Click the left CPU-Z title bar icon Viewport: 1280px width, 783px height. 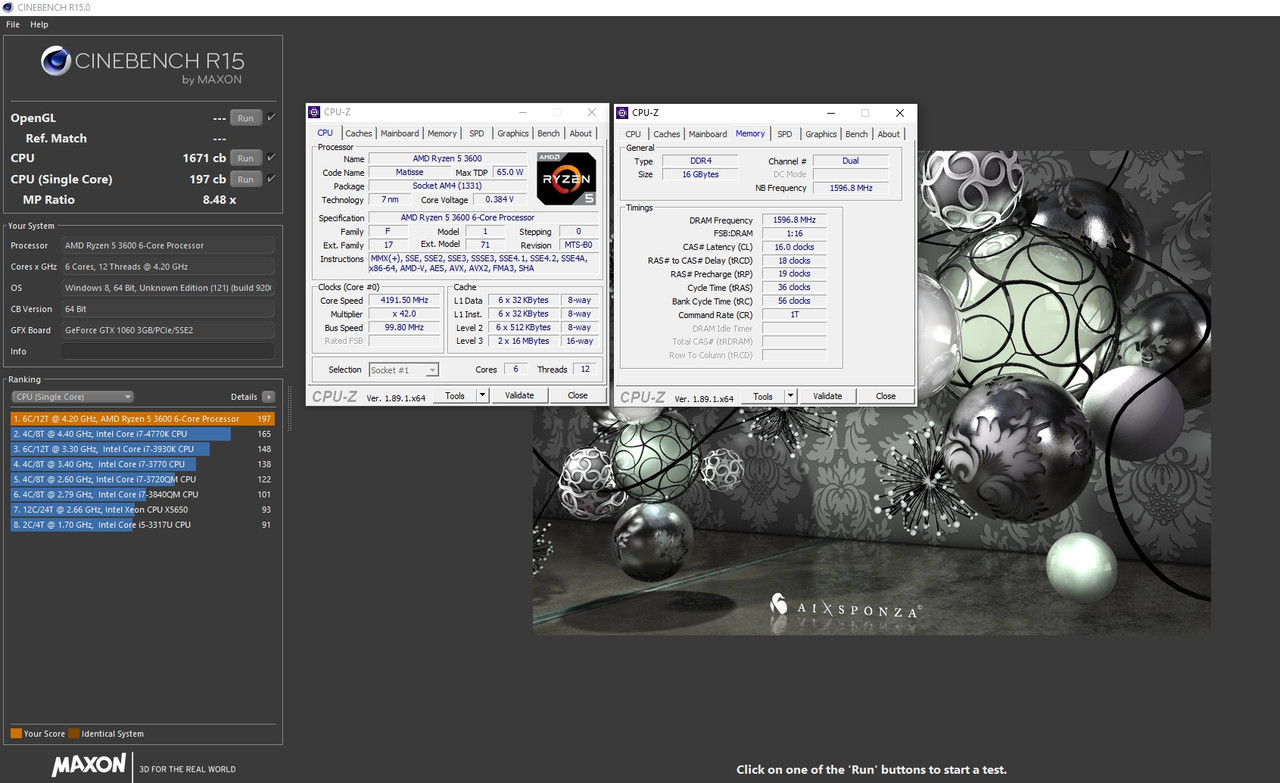tap(314, 112)
